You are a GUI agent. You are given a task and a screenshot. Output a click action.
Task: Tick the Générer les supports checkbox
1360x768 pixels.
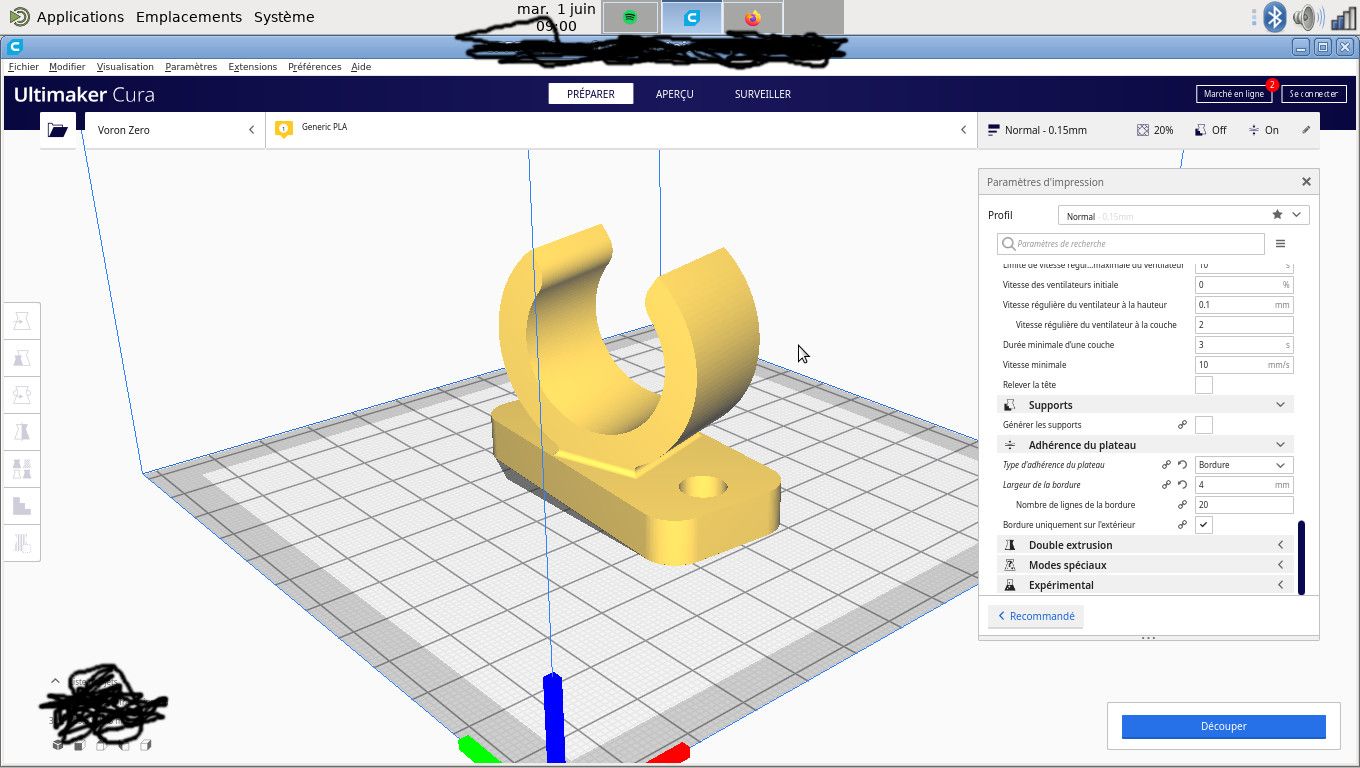(1204, 425)
